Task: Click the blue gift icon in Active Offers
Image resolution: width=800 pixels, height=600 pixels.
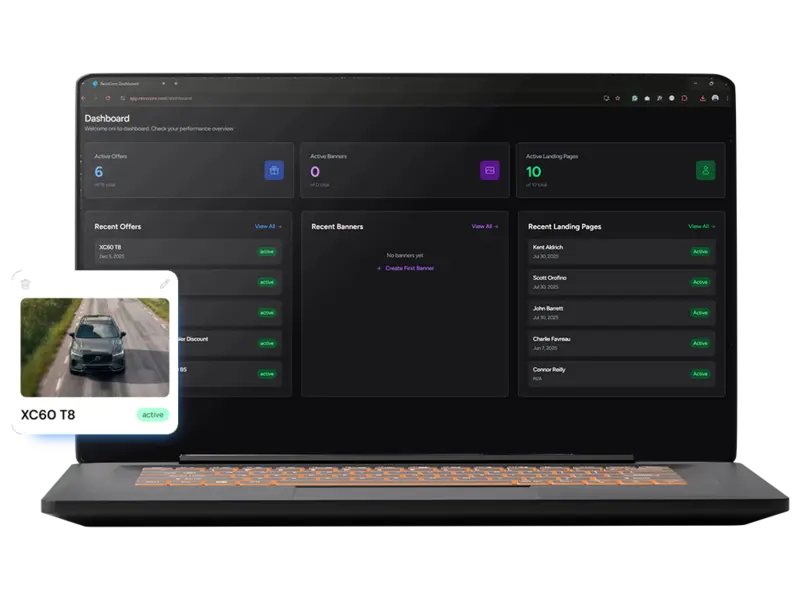Action: (274, 171)
